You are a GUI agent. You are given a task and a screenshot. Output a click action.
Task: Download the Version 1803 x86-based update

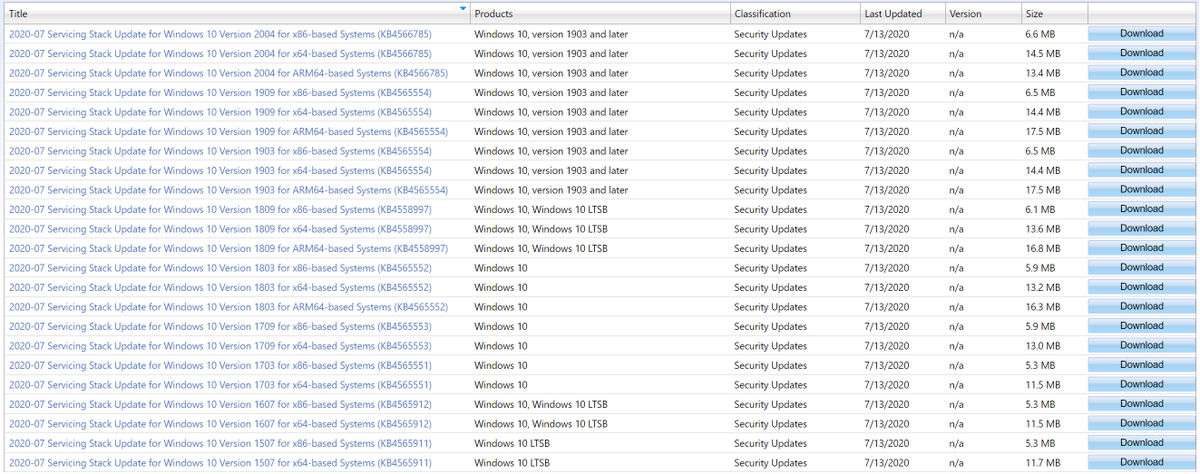[x=1141, y=267]
